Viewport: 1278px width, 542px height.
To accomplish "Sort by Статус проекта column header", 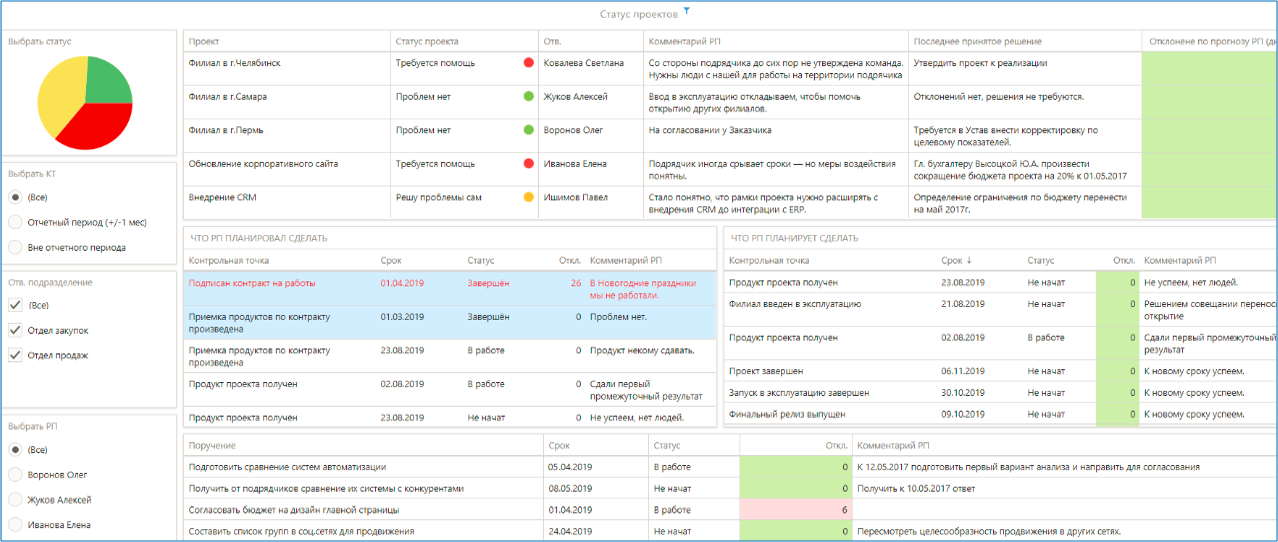I will click(427, 41).
